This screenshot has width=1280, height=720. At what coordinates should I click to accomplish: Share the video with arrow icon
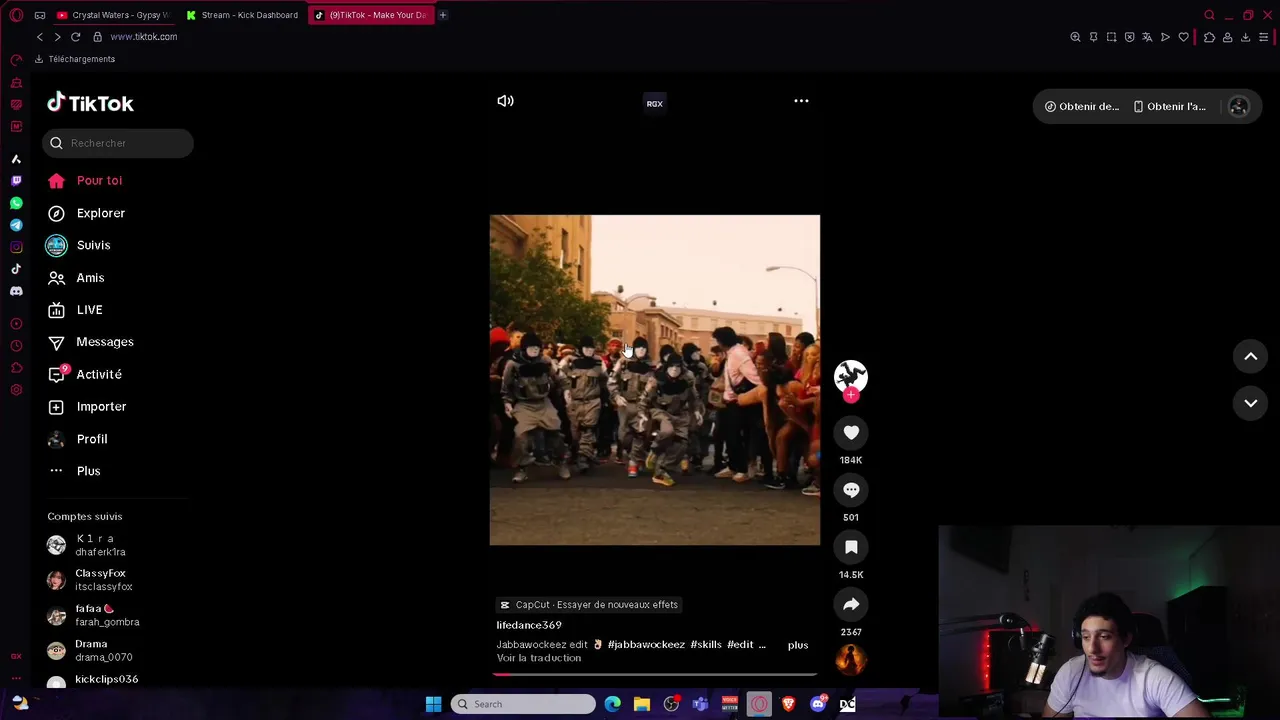click(x=851, y=604)
